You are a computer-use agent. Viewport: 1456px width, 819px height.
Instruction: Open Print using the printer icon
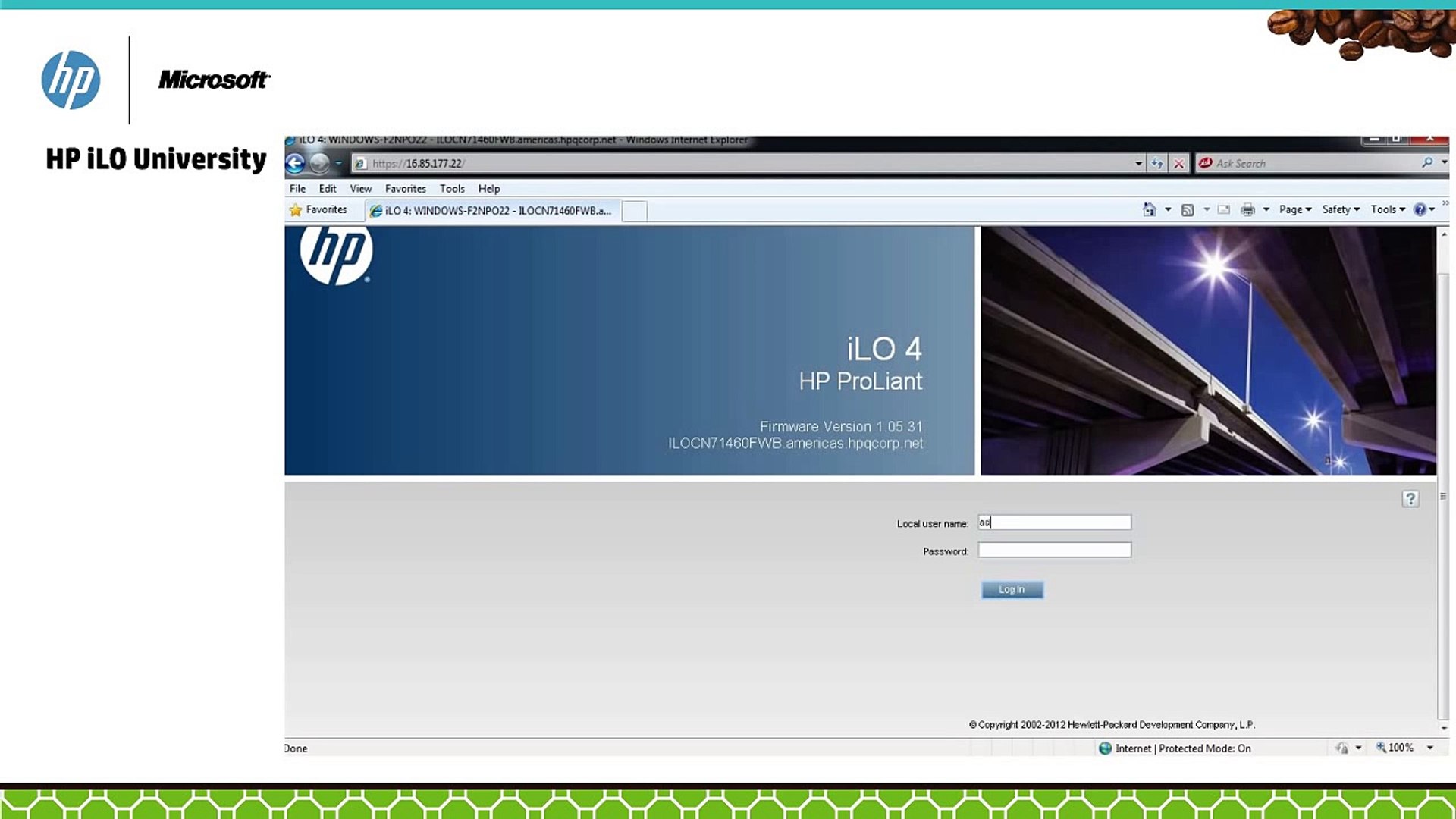[x=1247, y=209]
